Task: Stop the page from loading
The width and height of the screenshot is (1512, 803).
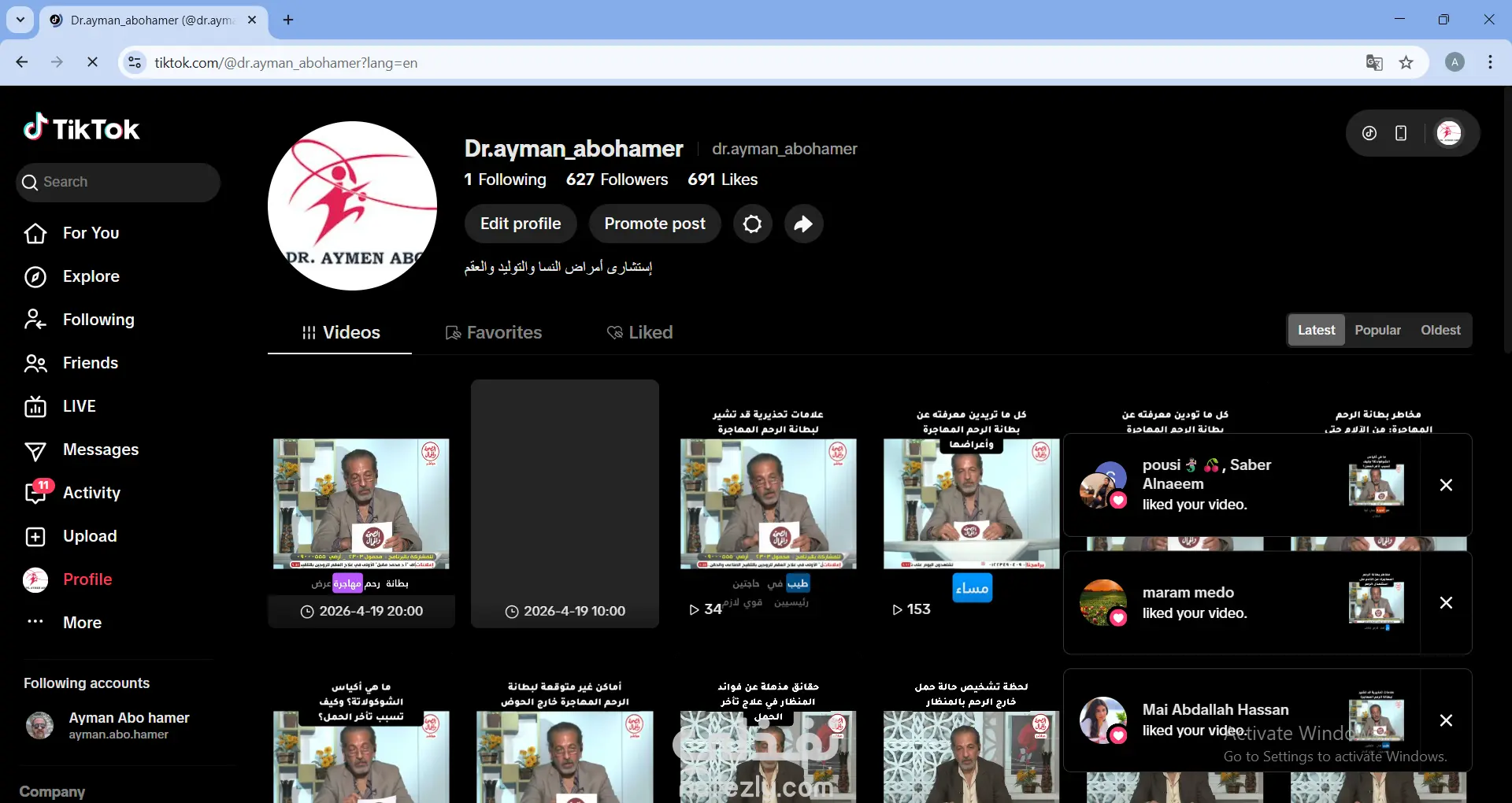Action: [x=92, y=62]
